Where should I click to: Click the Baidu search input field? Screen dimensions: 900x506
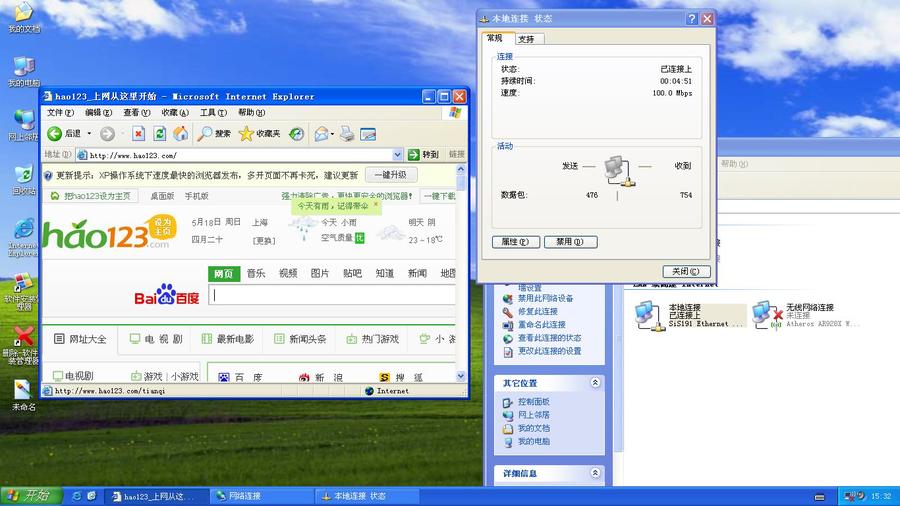pos(332,295)
